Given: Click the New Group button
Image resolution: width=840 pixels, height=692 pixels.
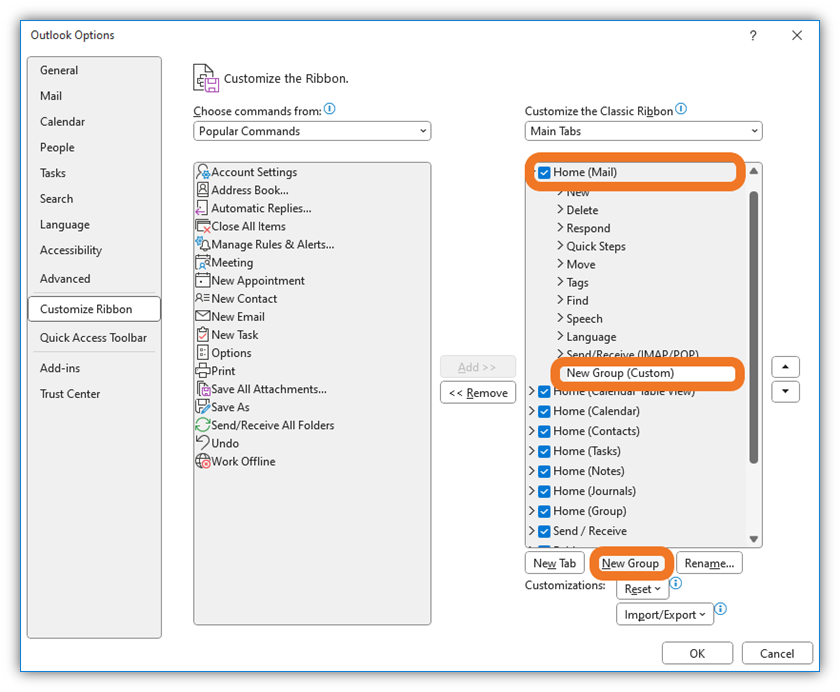Looking at the screenshot, I should click(630, 563).
